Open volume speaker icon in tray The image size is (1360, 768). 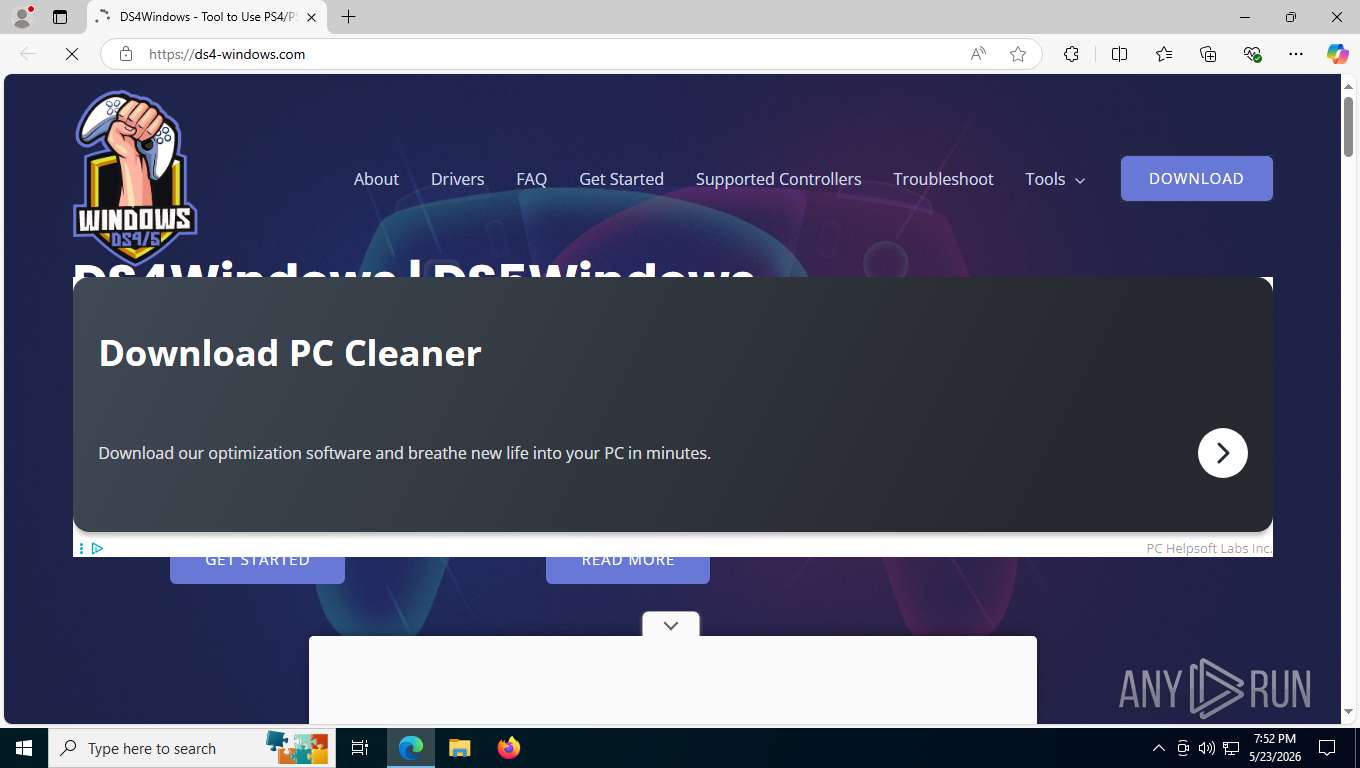[1206, 748]
